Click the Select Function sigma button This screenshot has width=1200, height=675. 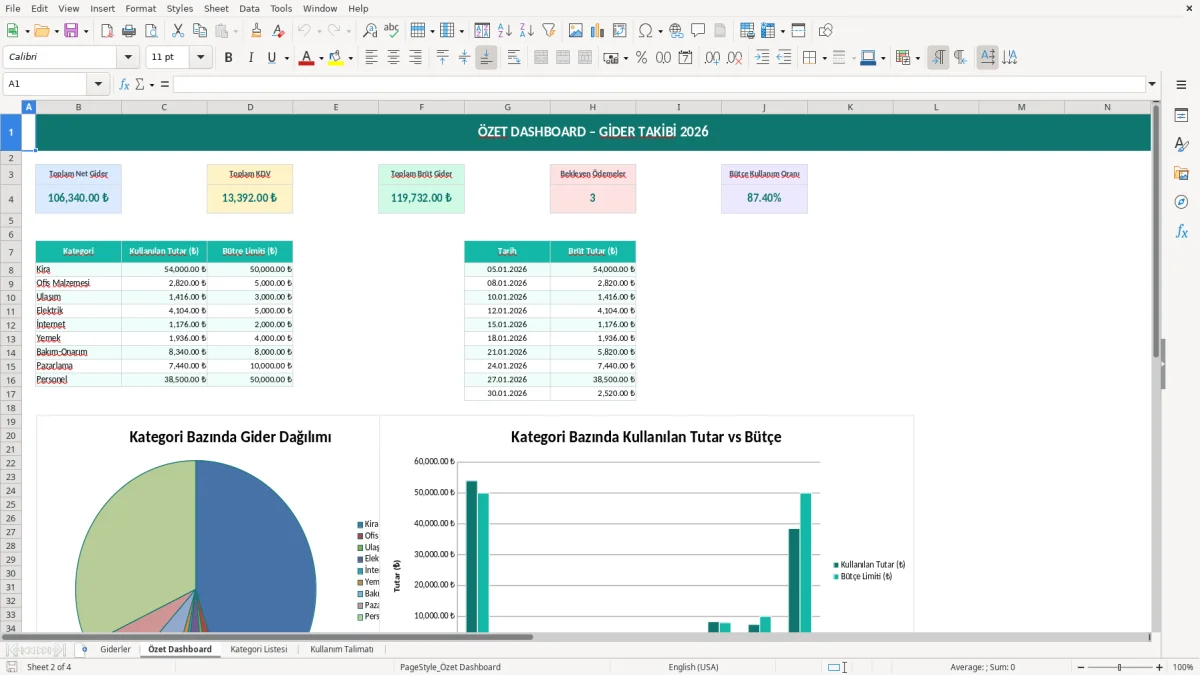coord(139,84)
